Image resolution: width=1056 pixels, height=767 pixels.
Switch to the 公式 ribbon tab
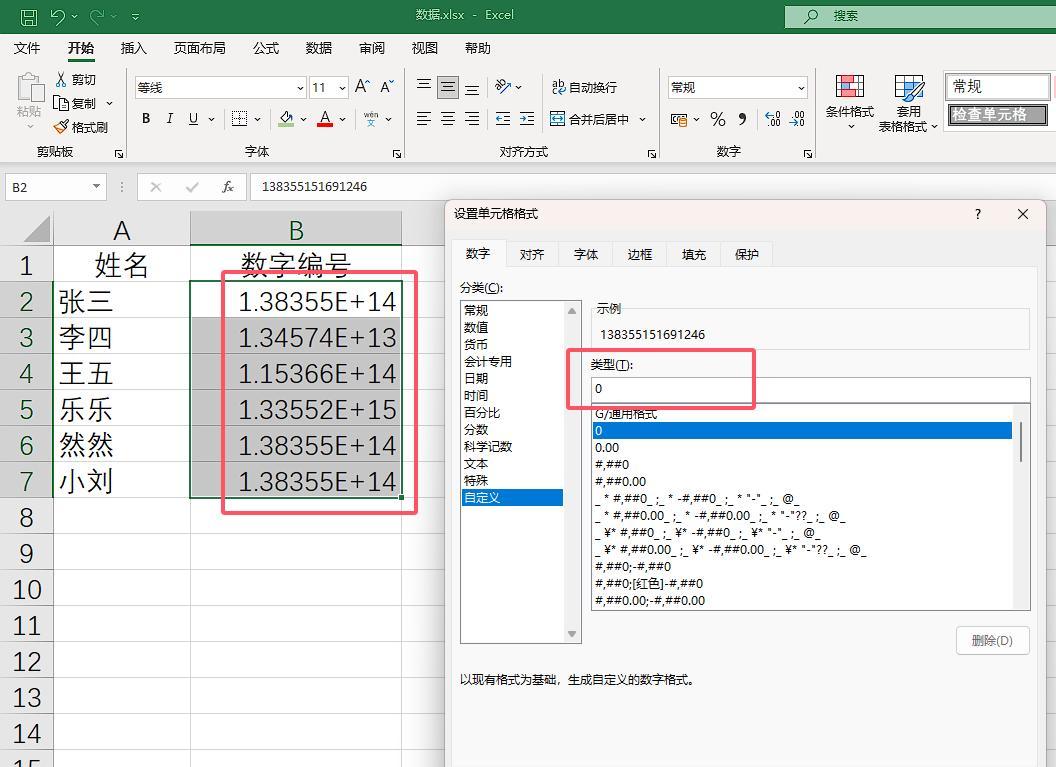pyautogui.click(x=266, y=48)
